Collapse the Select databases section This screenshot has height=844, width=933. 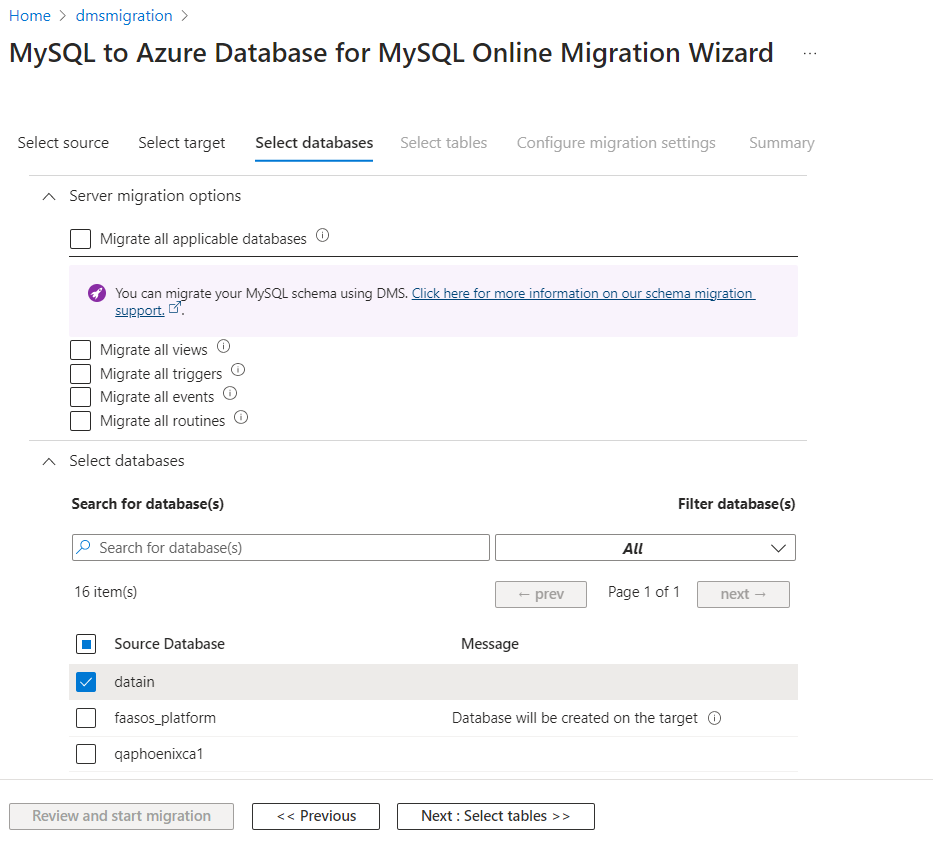48,462
